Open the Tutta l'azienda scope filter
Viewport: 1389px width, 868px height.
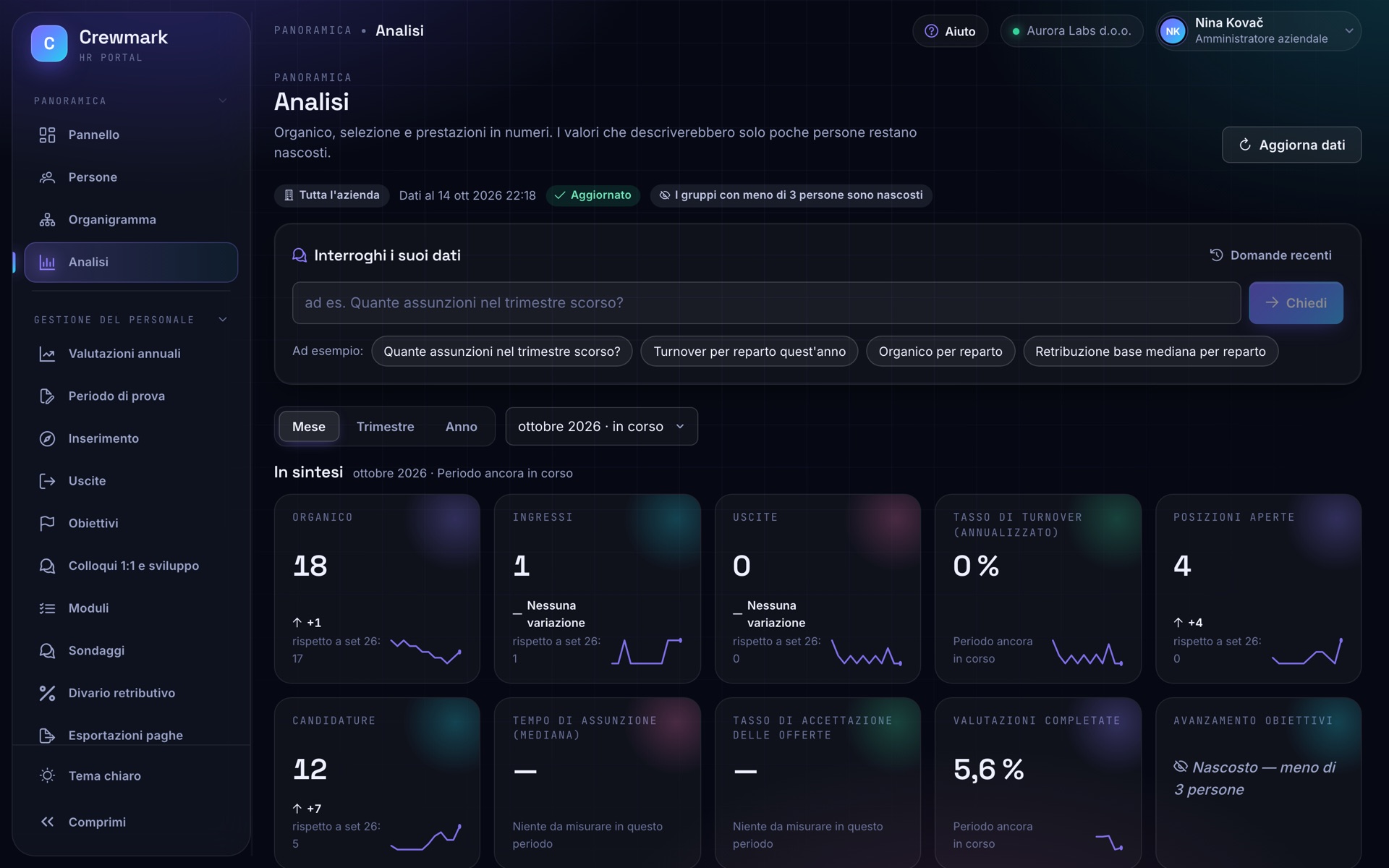click(x=331, y=195)
